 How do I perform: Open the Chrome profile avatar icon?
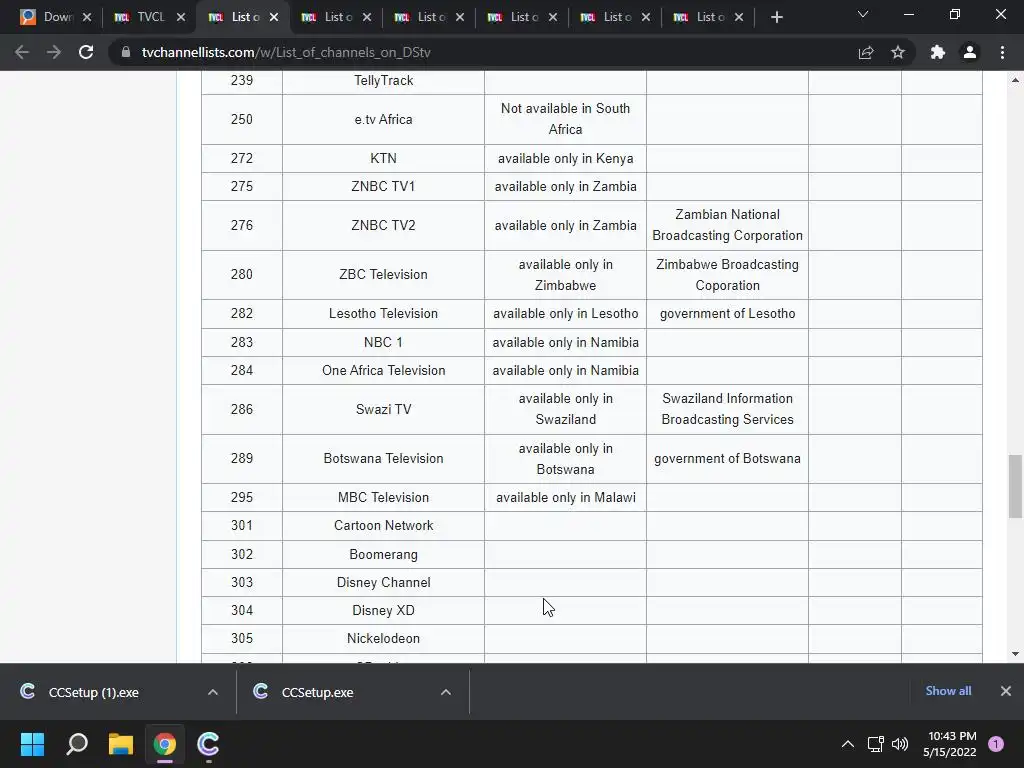click(x=970, y=52)
